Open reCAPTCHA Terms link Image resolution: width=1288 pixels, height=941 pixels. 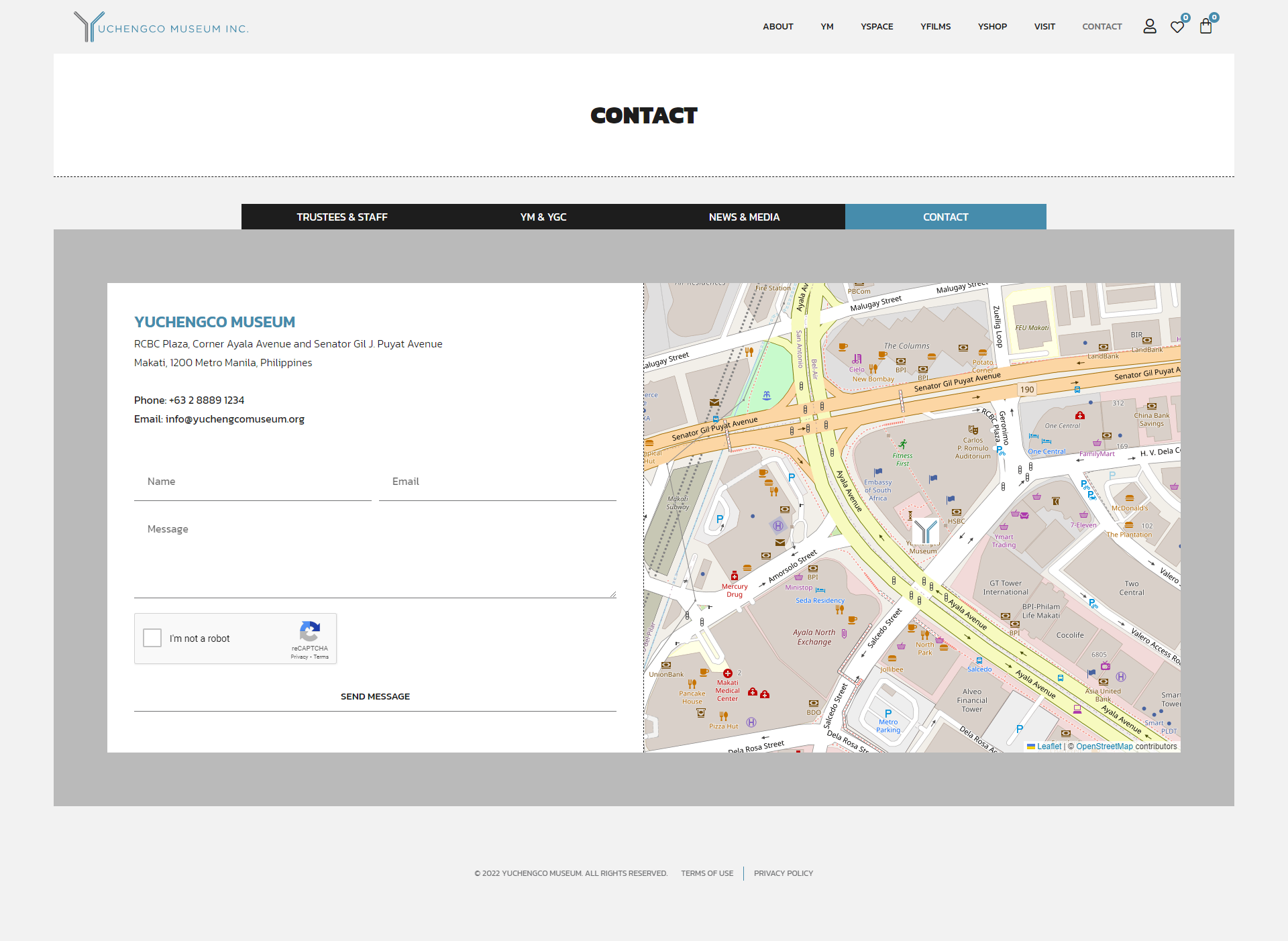(x=321, y=657)
